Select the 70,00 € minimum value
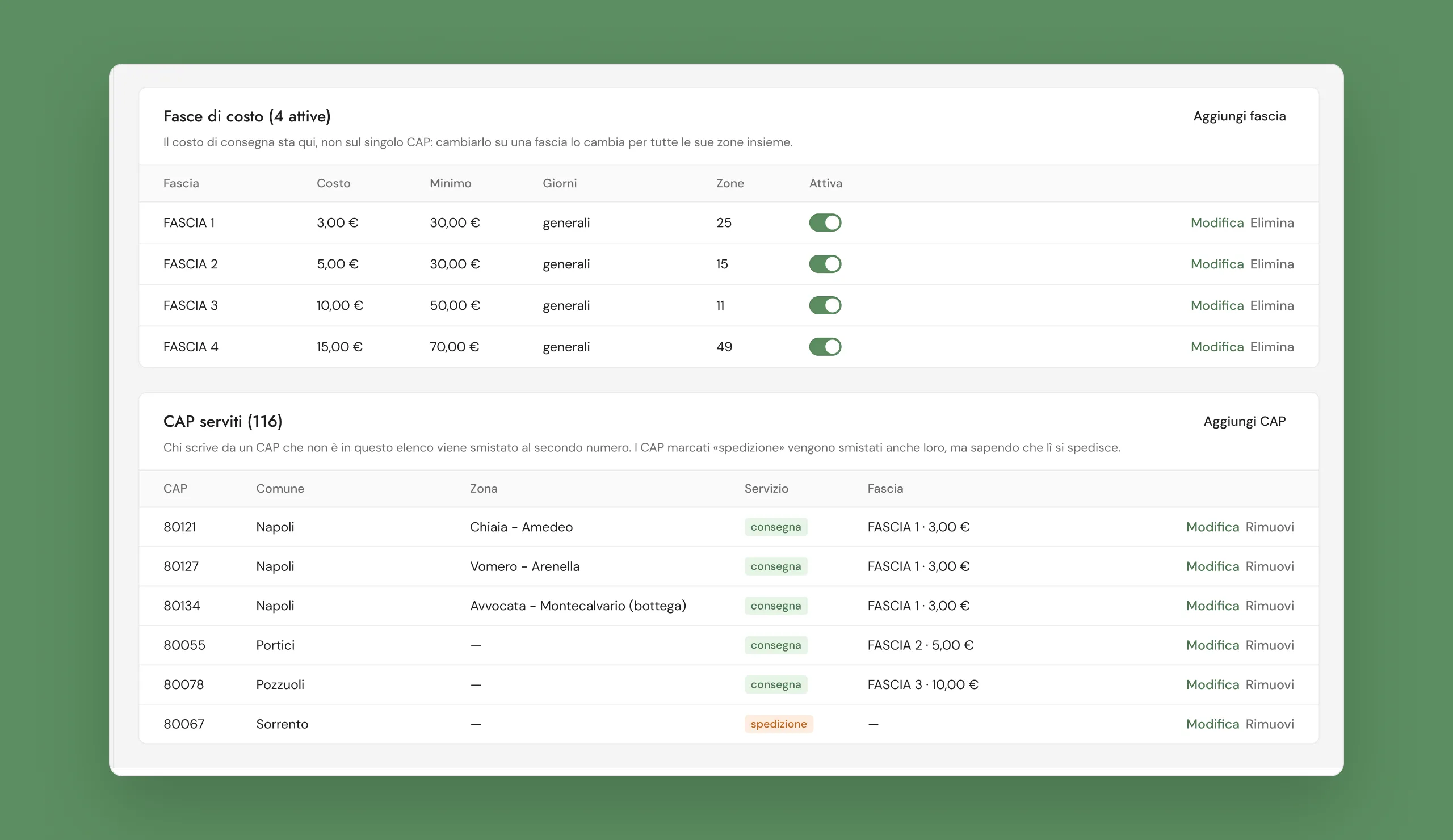 (x=455, y=347)
